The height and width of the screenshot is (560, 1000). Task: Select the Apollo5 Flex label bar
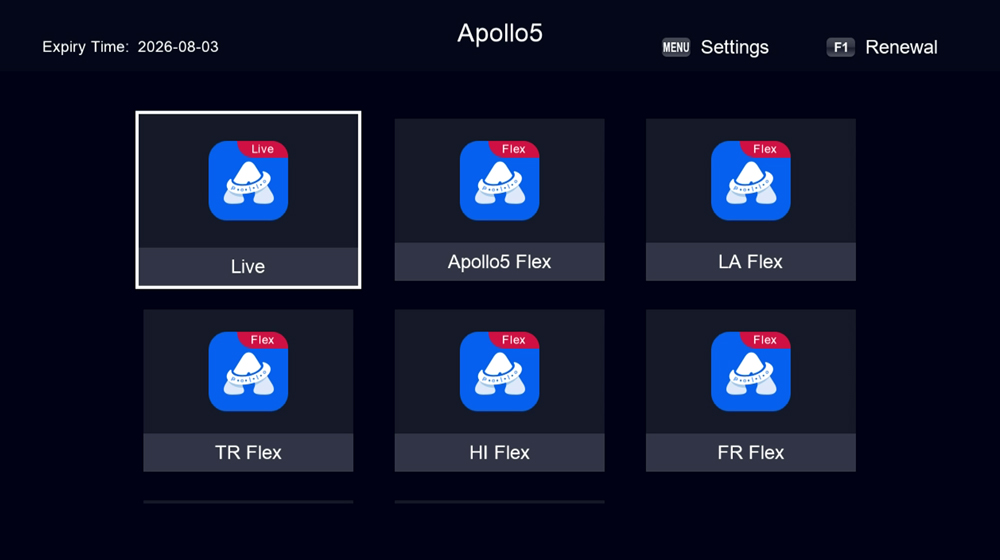pyautogui.click(x=499, y=262)
